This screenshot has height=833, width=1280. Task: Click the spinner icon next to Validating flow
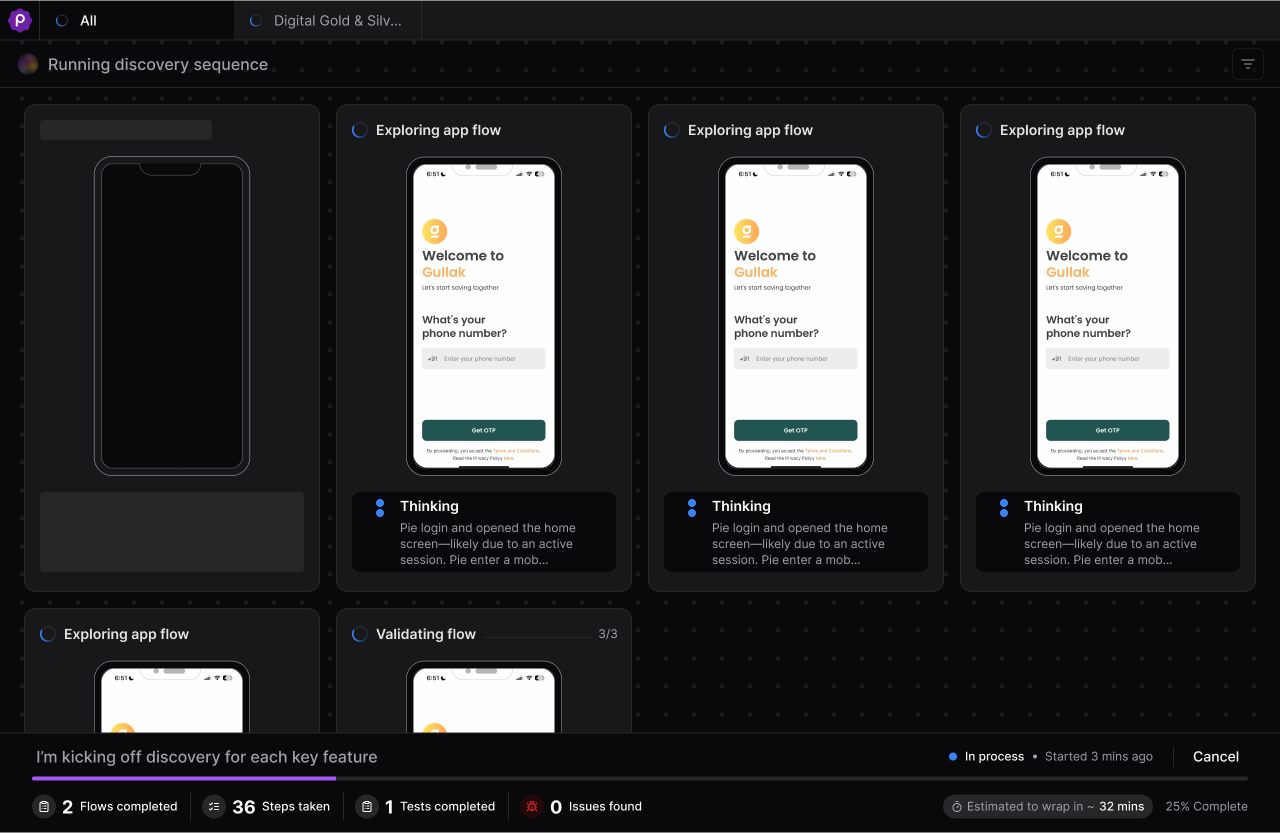[x=360, y=634]
